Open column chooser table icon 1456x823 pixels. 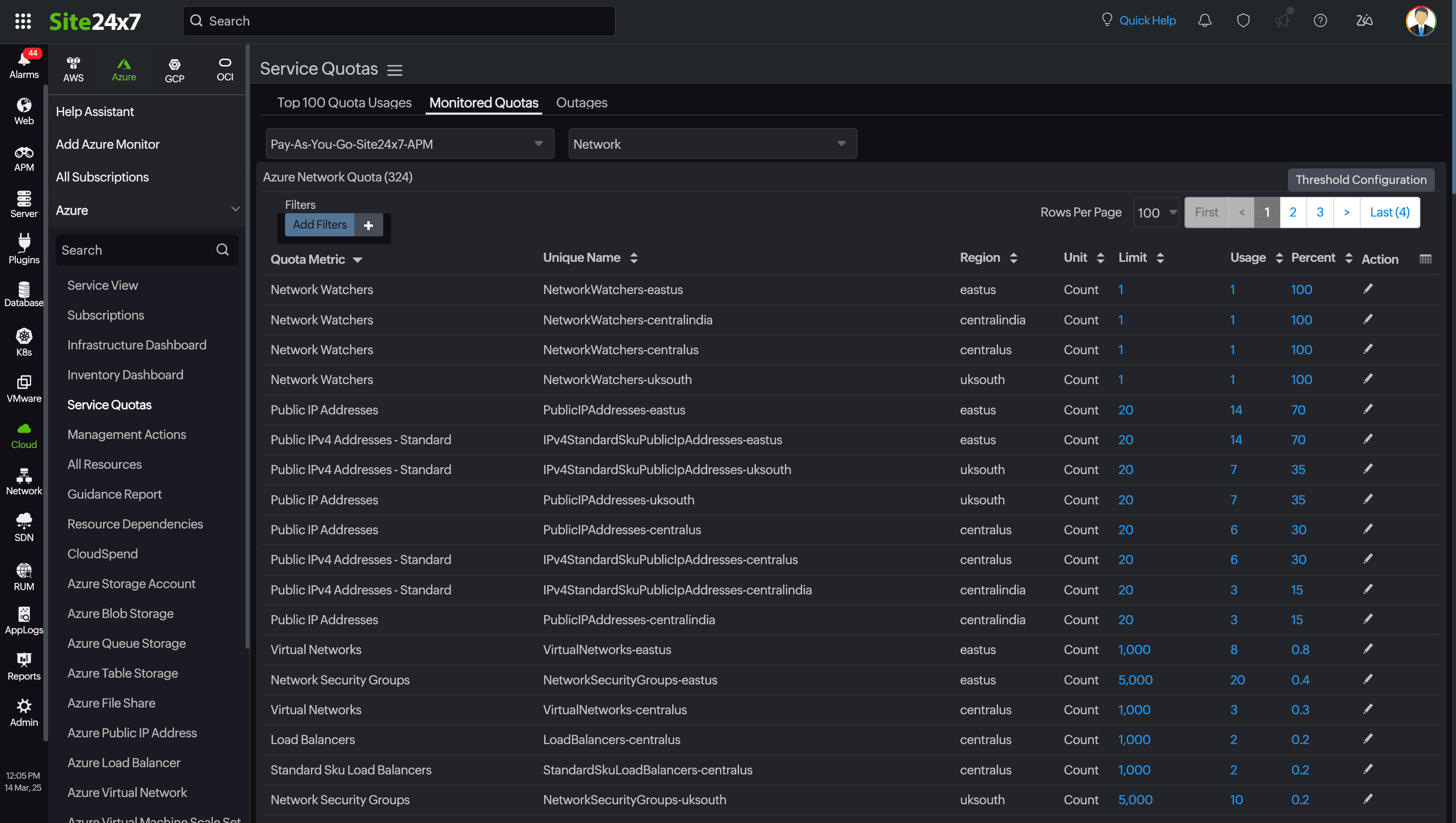[x=1425, y=259]
